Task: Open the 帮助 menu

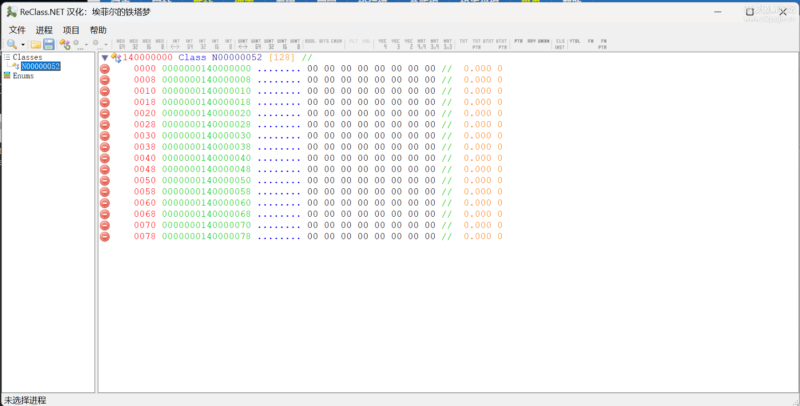Action: click(x=98, y=30)
